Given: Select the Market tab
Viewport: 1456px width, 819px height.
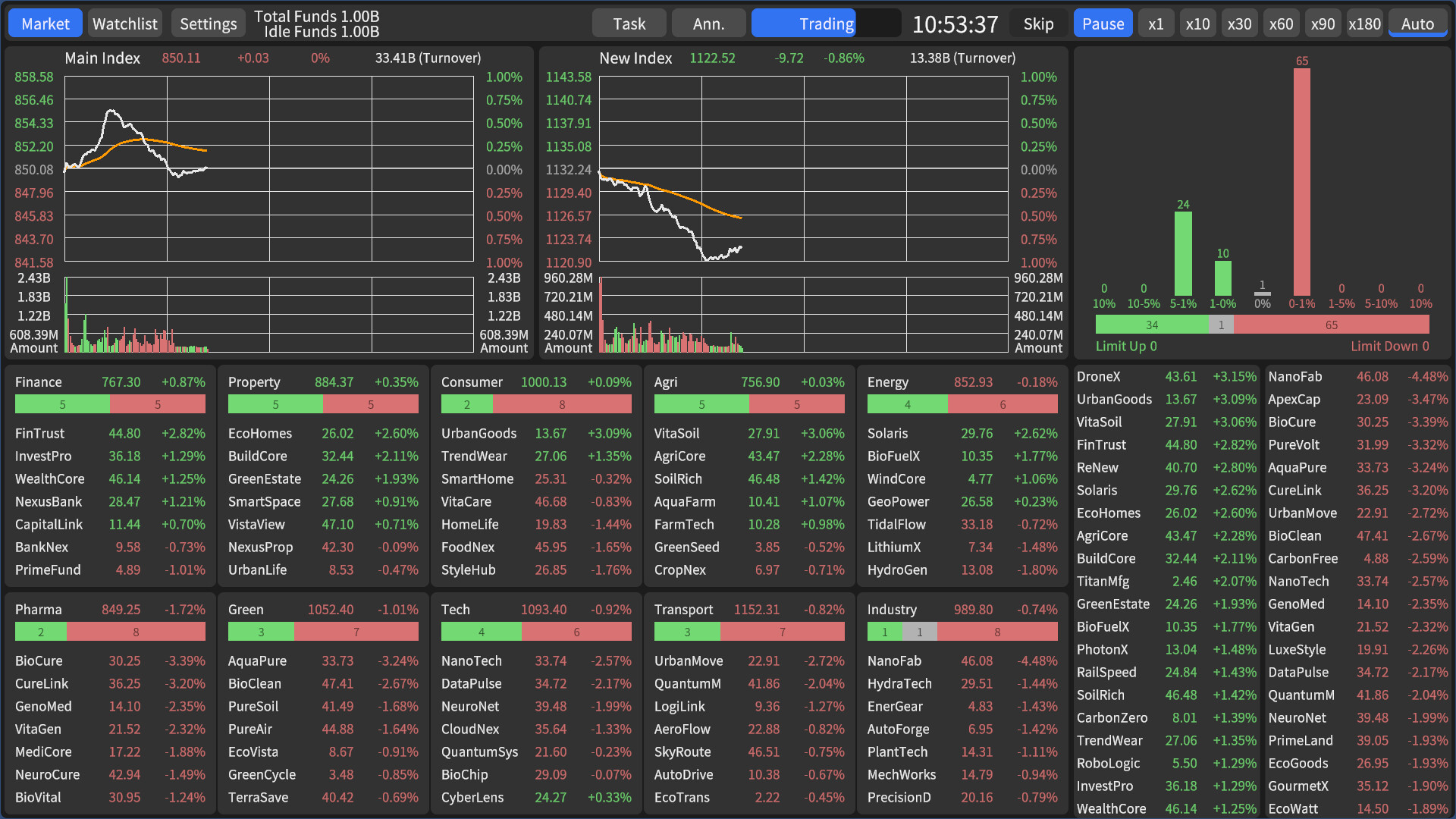Looking at the screenshot, I should 45,23.
